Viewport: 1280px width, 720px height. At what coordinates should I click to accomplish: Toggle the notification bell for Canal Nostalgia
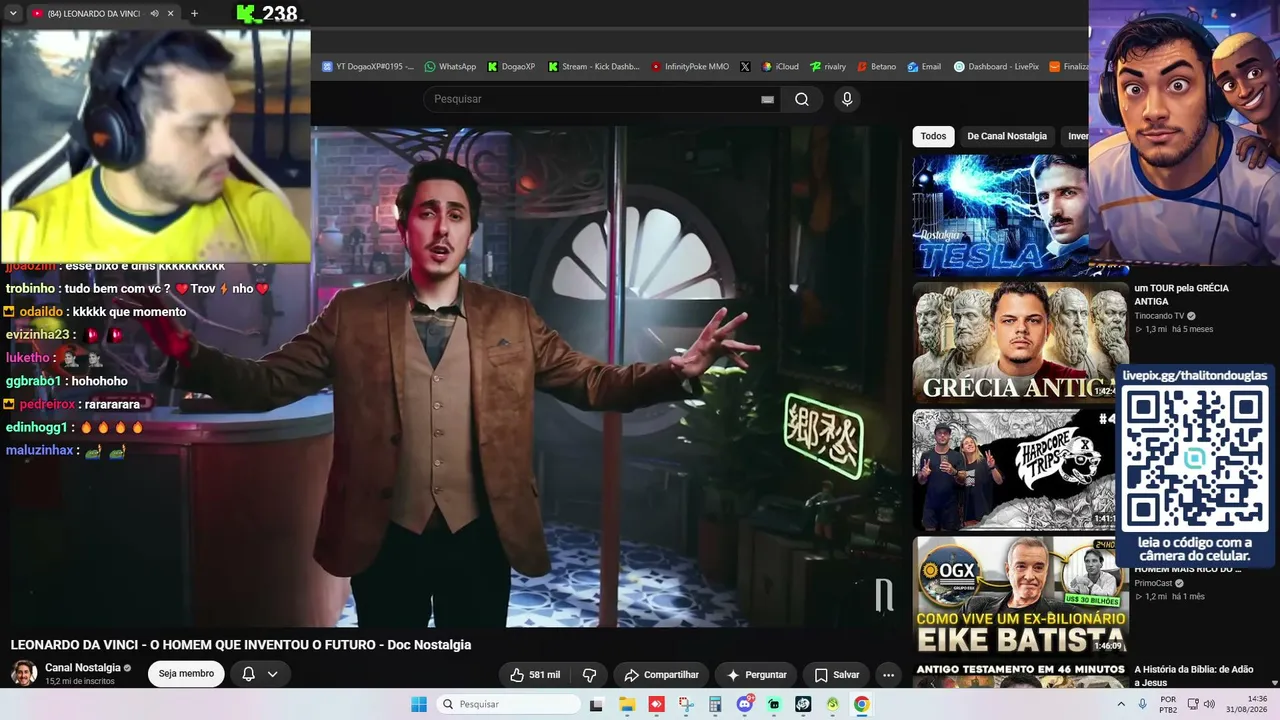249,674
